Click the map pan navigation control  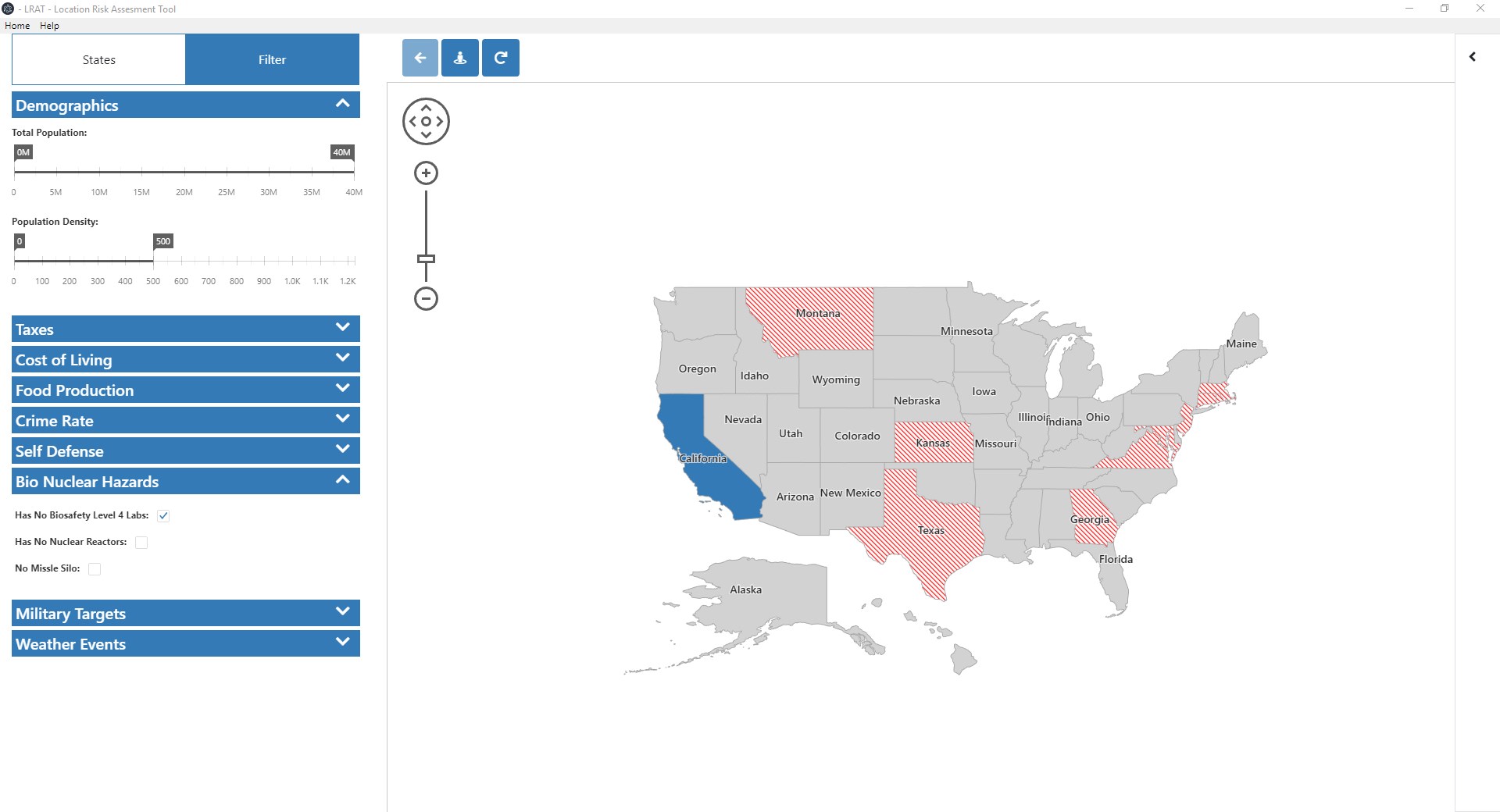pos(426,121)
